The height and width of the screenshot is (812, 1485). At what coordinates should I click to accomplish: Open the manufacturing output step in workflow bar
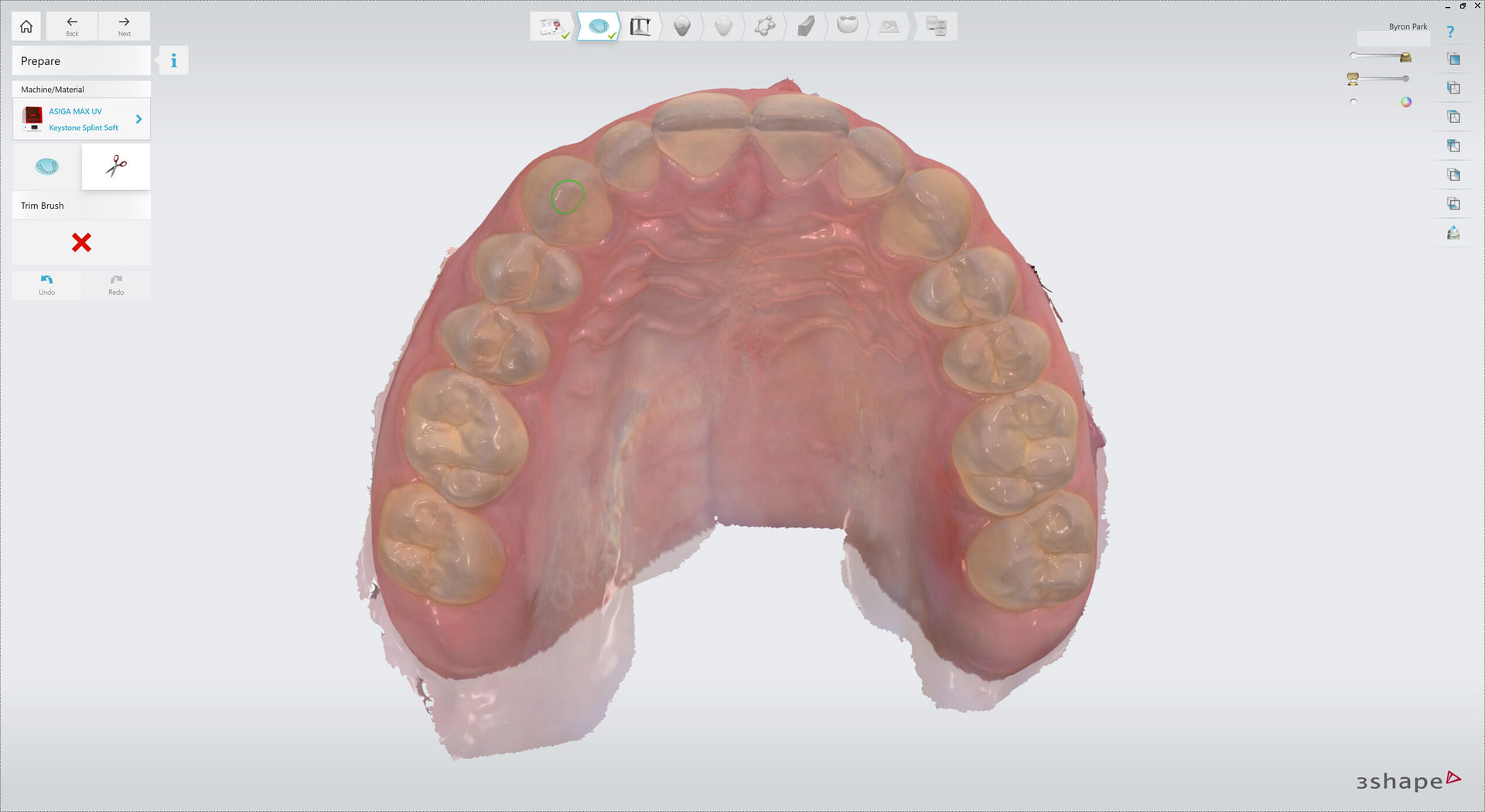pyautogui.click(x=935, y=26)
